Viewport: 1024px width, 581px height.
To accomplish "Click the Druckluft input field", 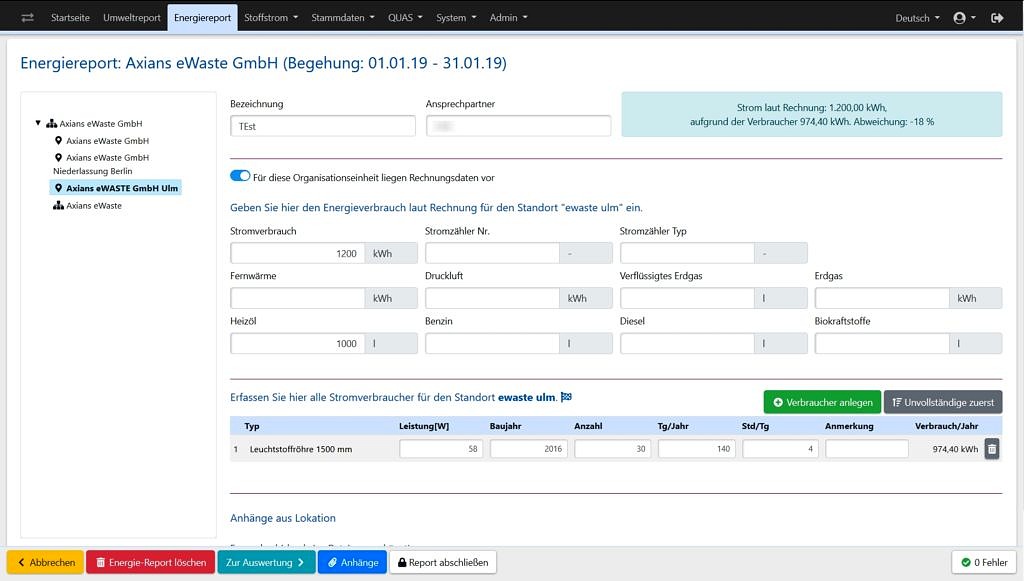I will coord(492,298).
